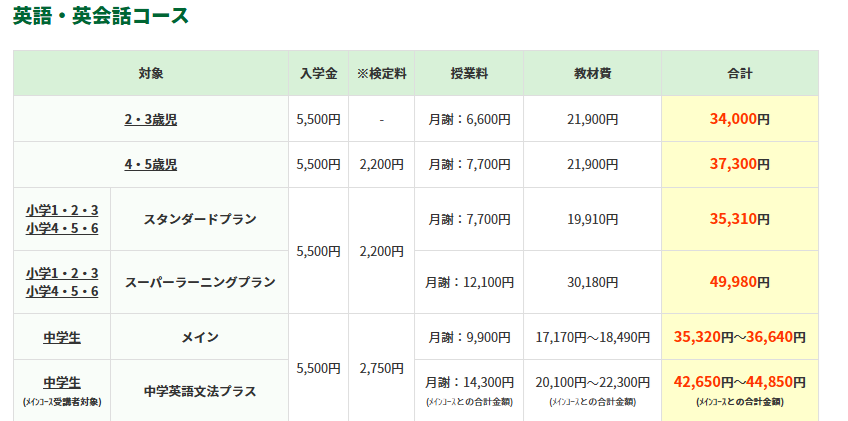Screen dimensions: 848x421
Task: Open the 中学生 link beside メイン
Action: pyautogui.click(x=62, y=337)
